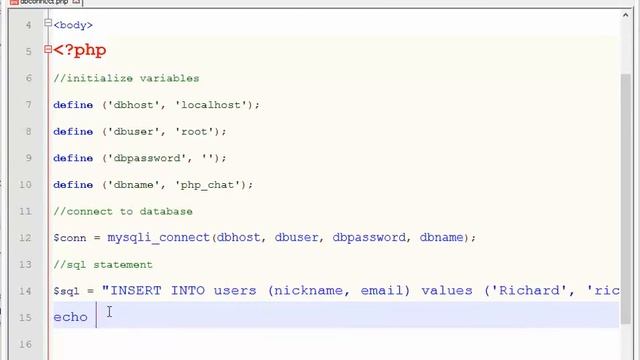Click the //initialize variables comment
Image resolution: width=640 pixels, height=360 pixels.
(x=126, y=78)
